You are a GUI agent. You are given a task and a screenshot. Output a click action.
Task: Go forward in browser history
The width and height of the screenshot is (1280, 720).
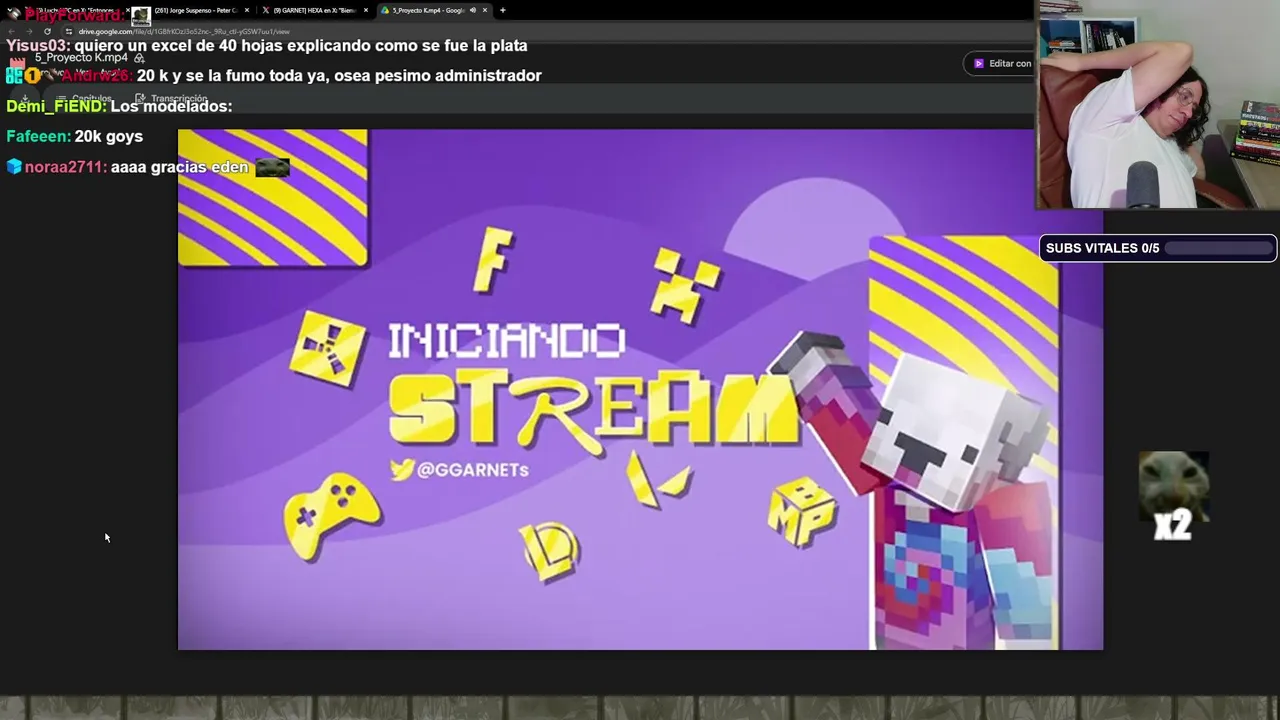coord(30,31)
